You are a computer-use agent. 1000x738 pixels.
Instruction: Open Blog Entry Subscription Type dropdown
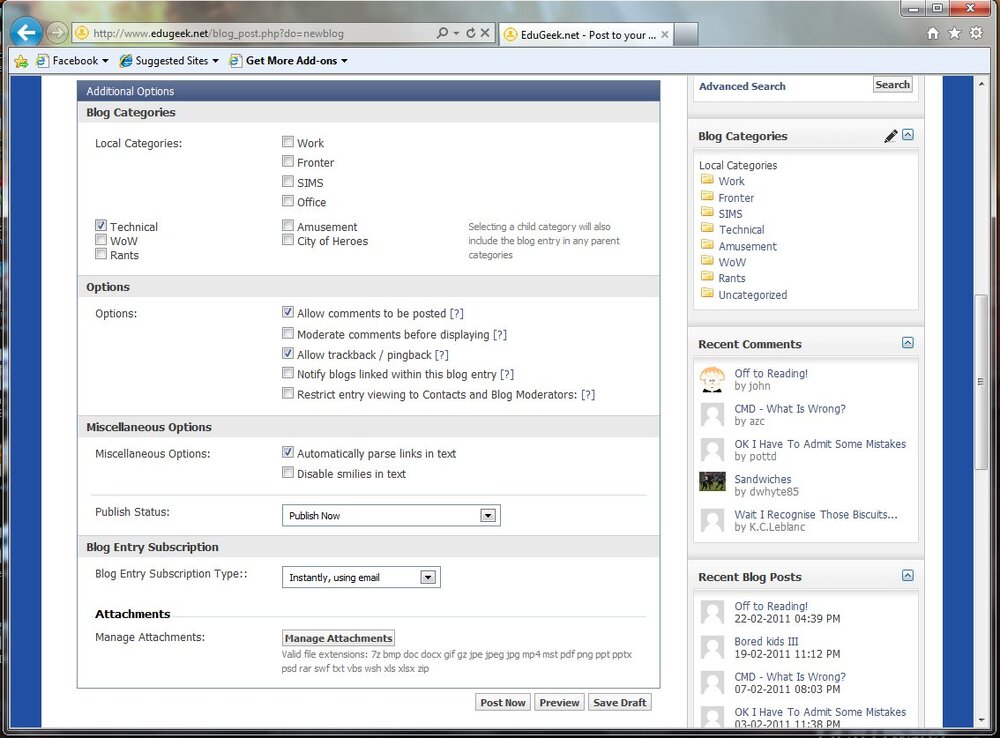[x=361, y=577]
